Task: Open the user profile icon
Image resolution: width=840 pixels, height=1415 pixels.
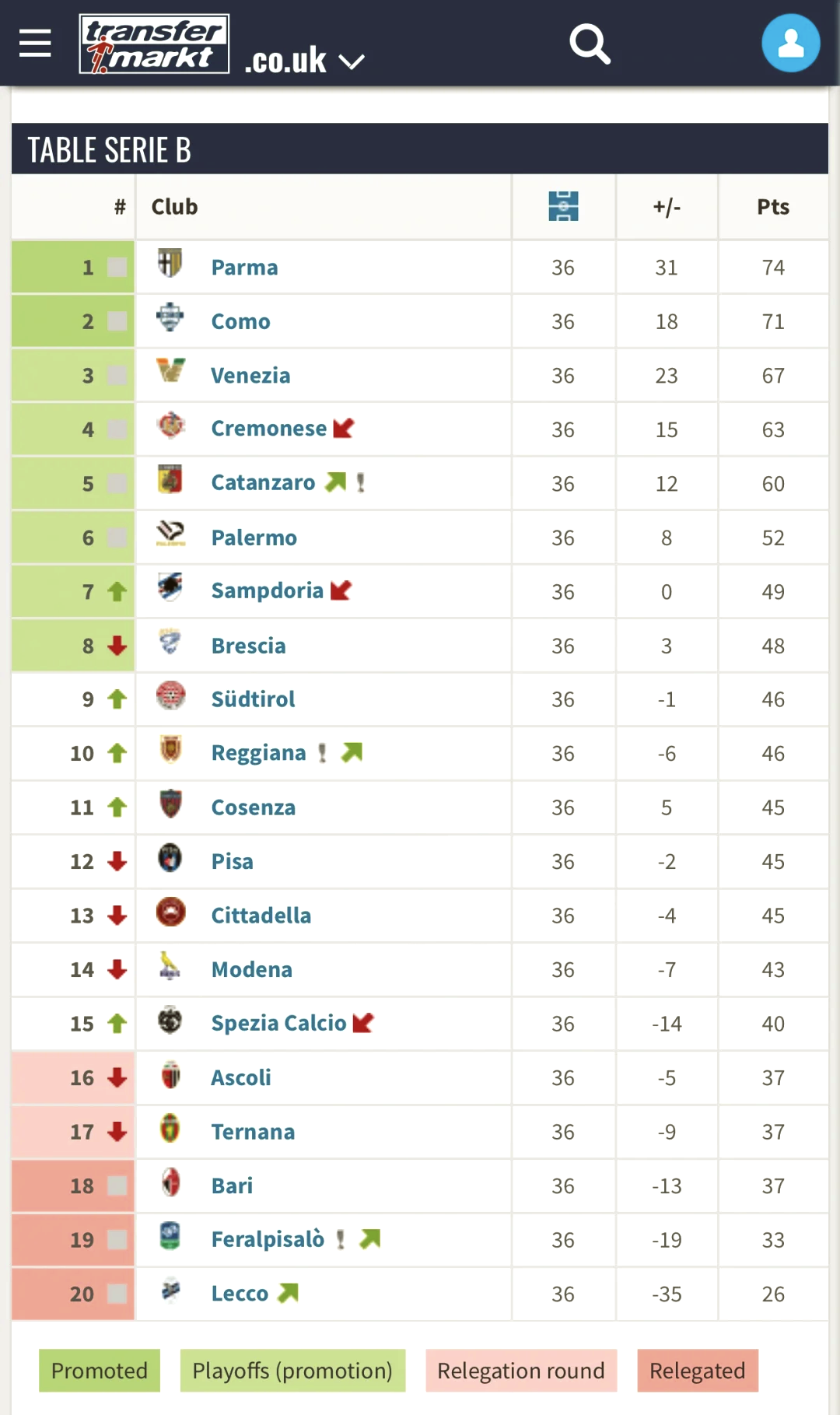Action: pyautogui.click(x=791, y=44)
